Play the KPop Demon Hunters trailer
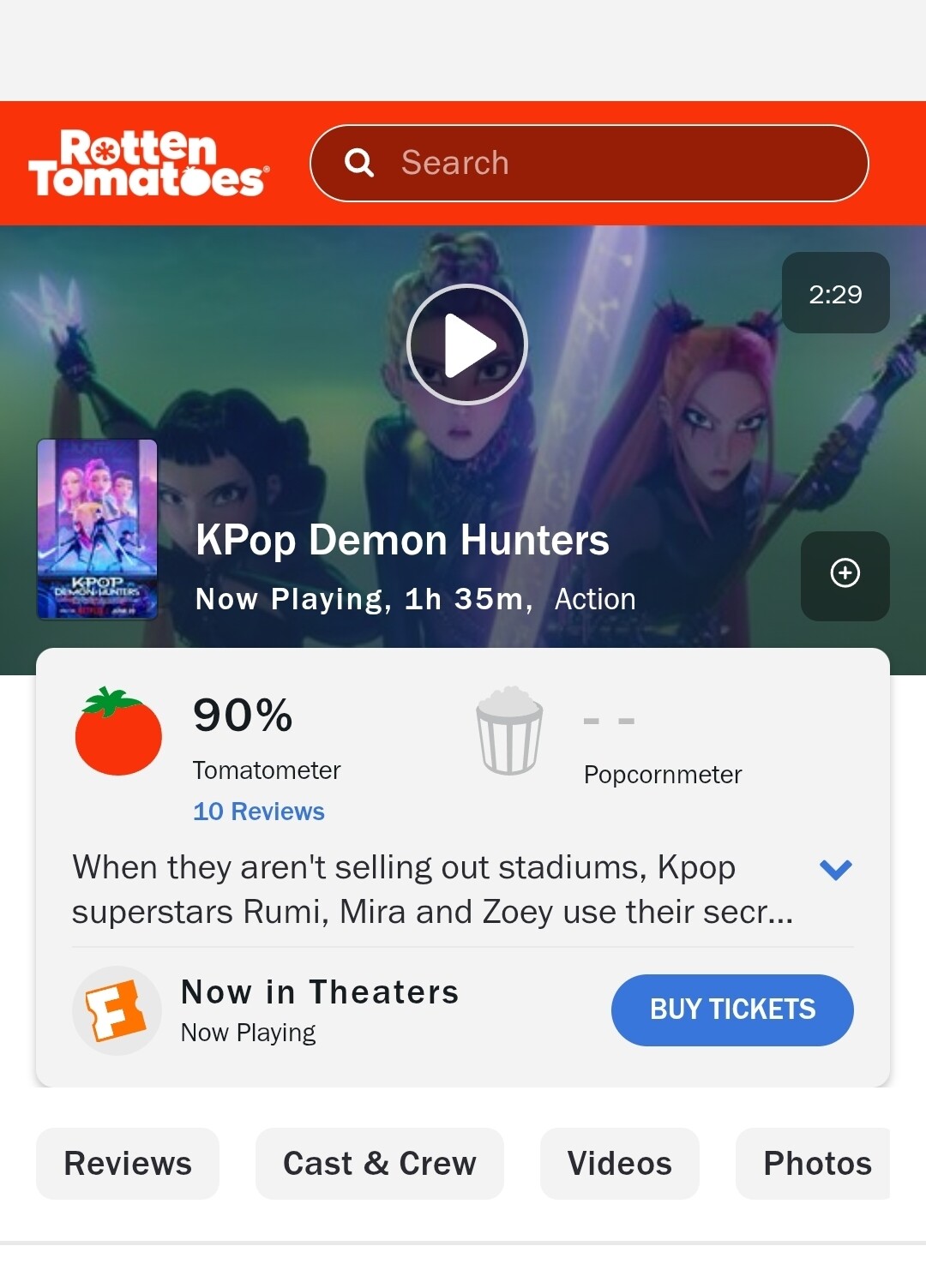The image size is (926, 1288). [466, 344]
